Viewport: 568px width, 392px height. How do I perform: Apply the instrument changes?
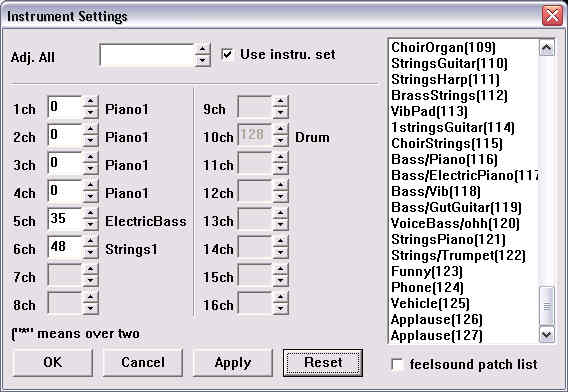233,363
